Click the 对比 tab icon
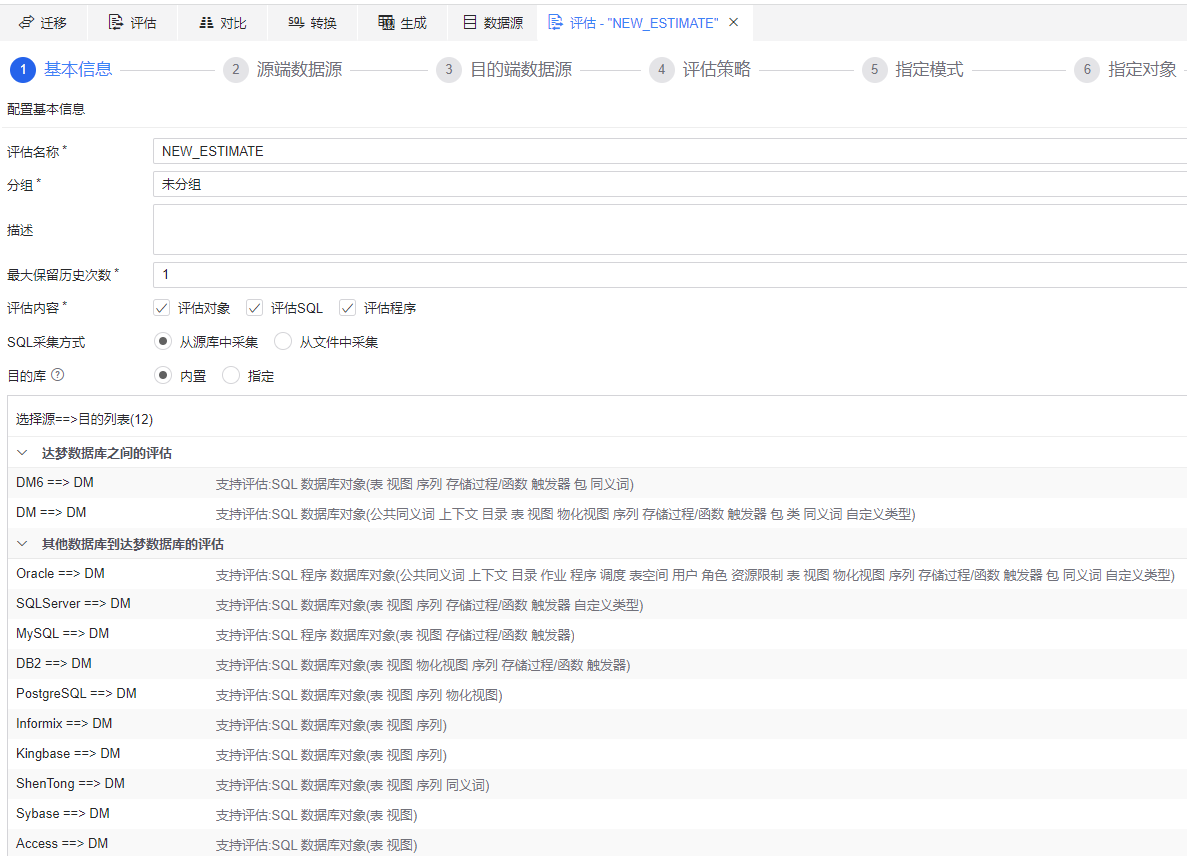Screen dimensions: 1187x856 (x=206, y=23)
